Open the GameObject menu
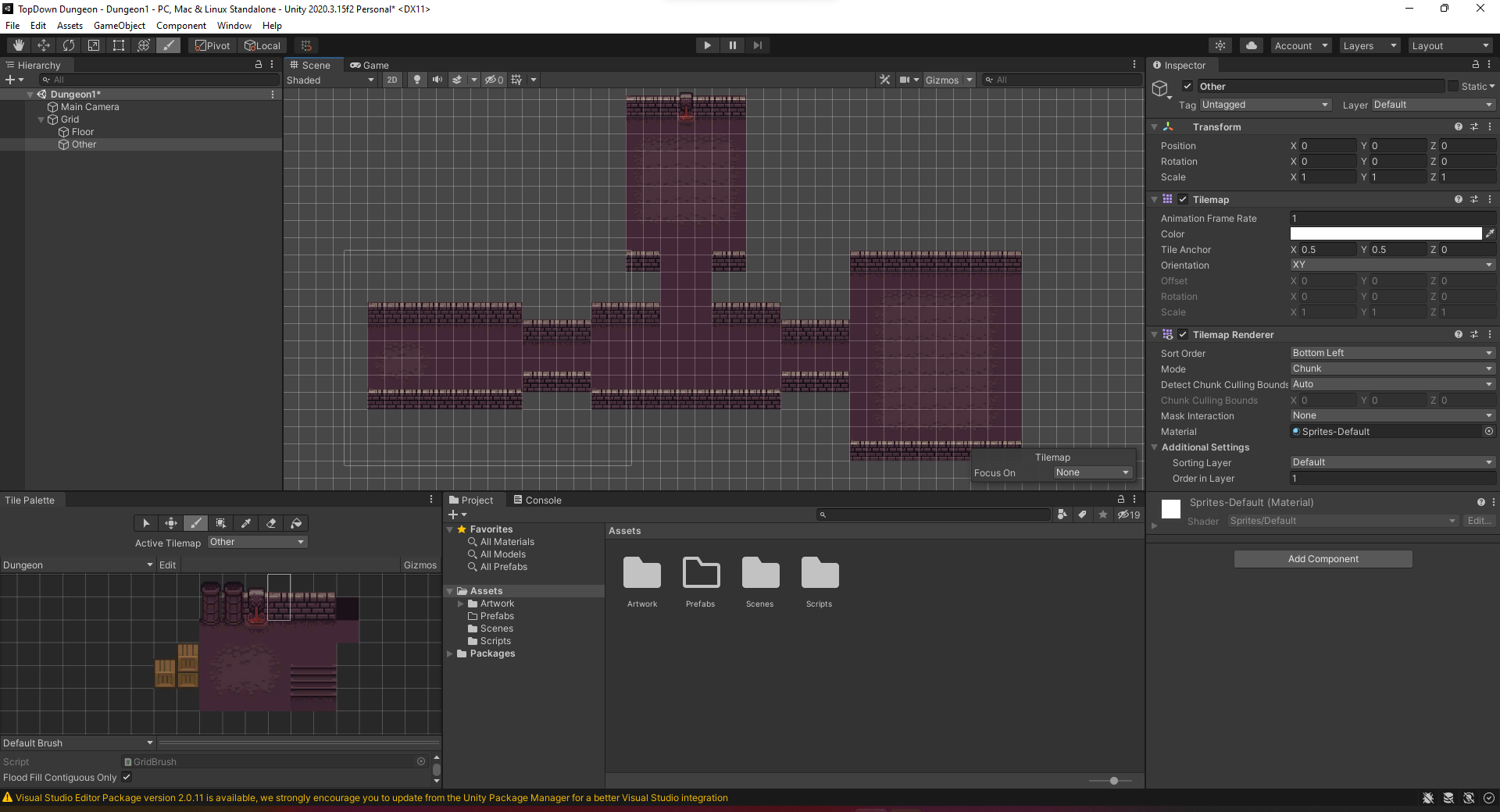This screenshot has height=812, width=1500. 119,26
